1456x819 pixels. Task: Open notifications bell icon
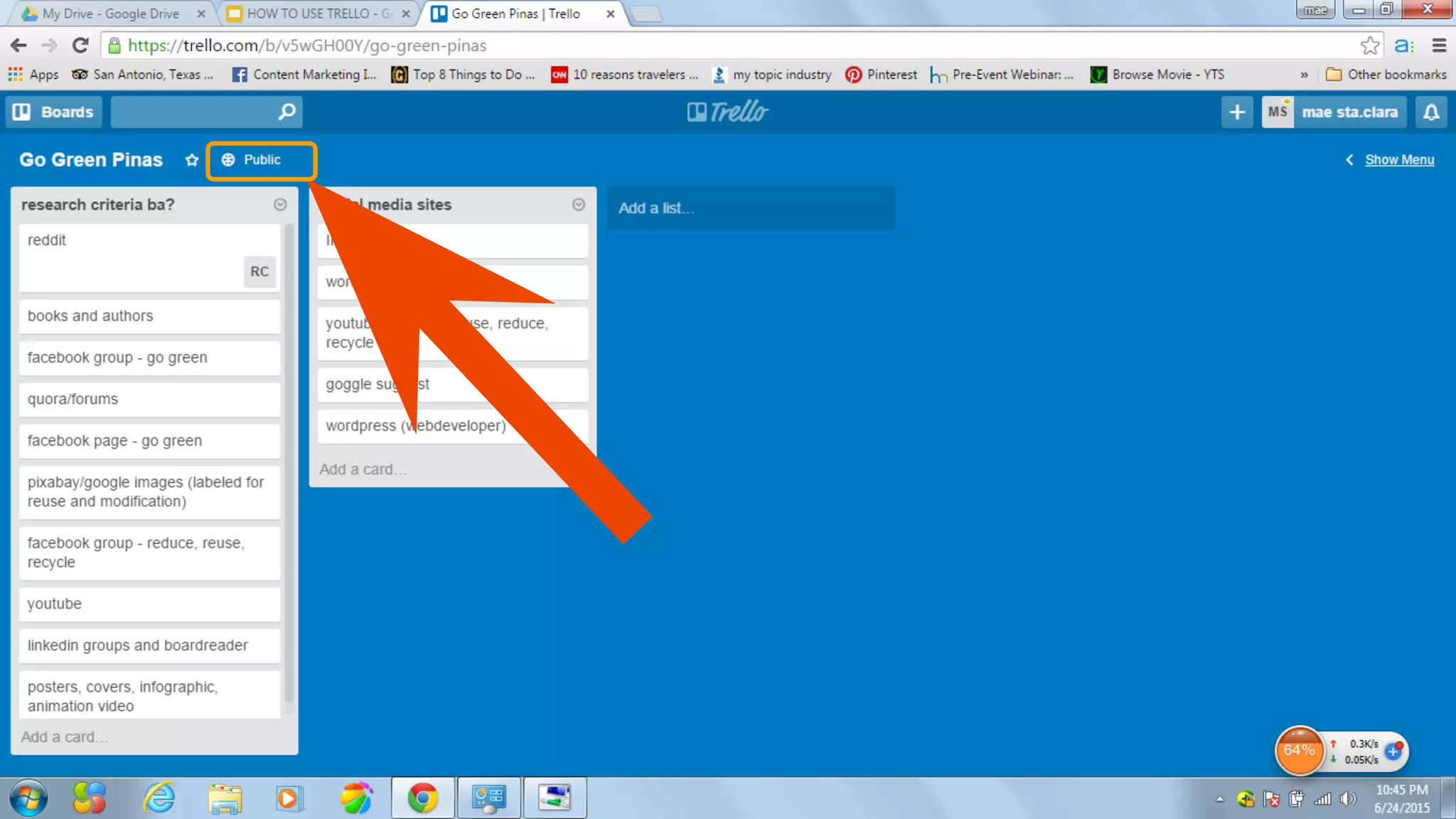pos(1431,112)
